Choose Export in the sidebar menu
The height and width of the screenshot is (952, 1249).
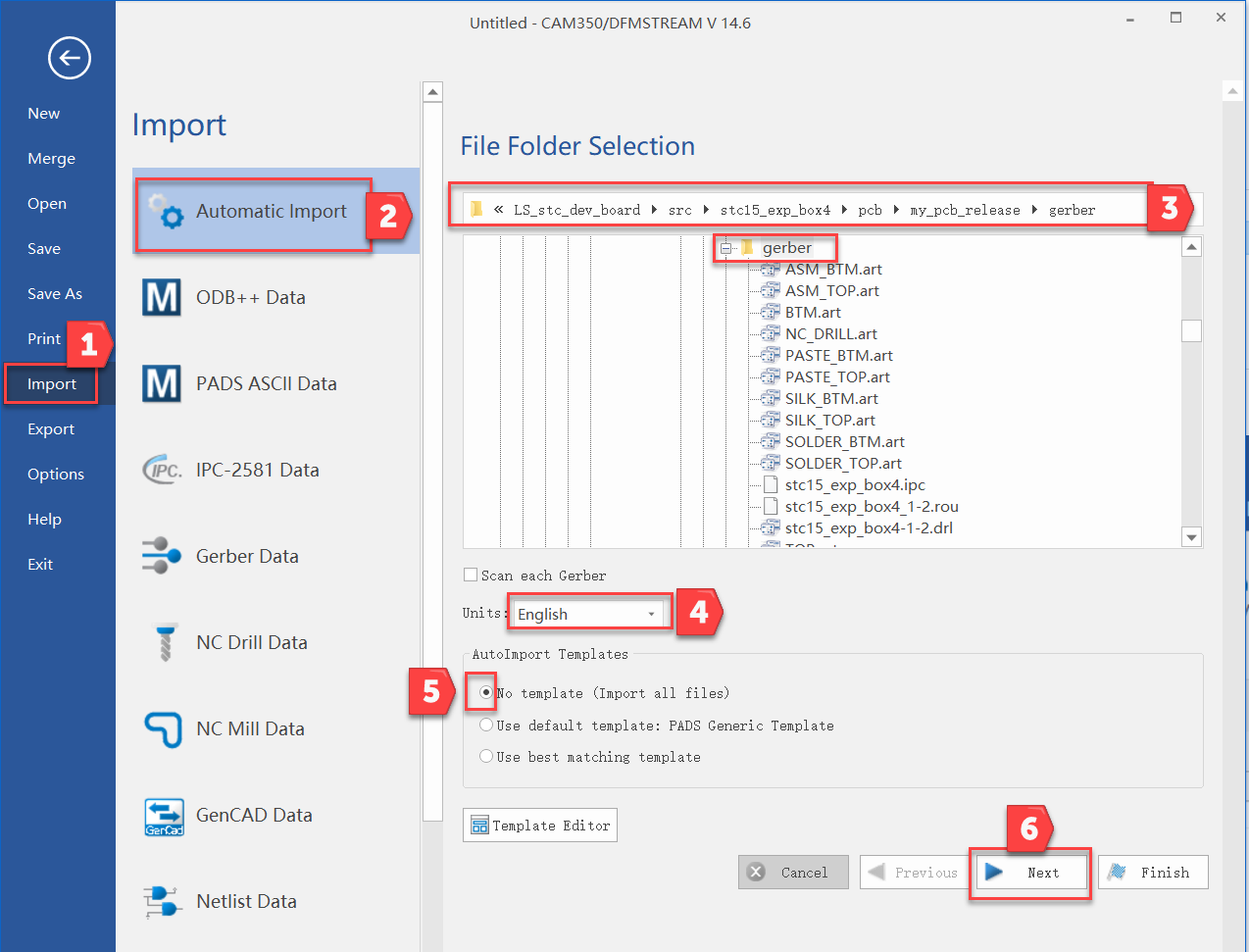pyautogui.click(x=51, y=429)
